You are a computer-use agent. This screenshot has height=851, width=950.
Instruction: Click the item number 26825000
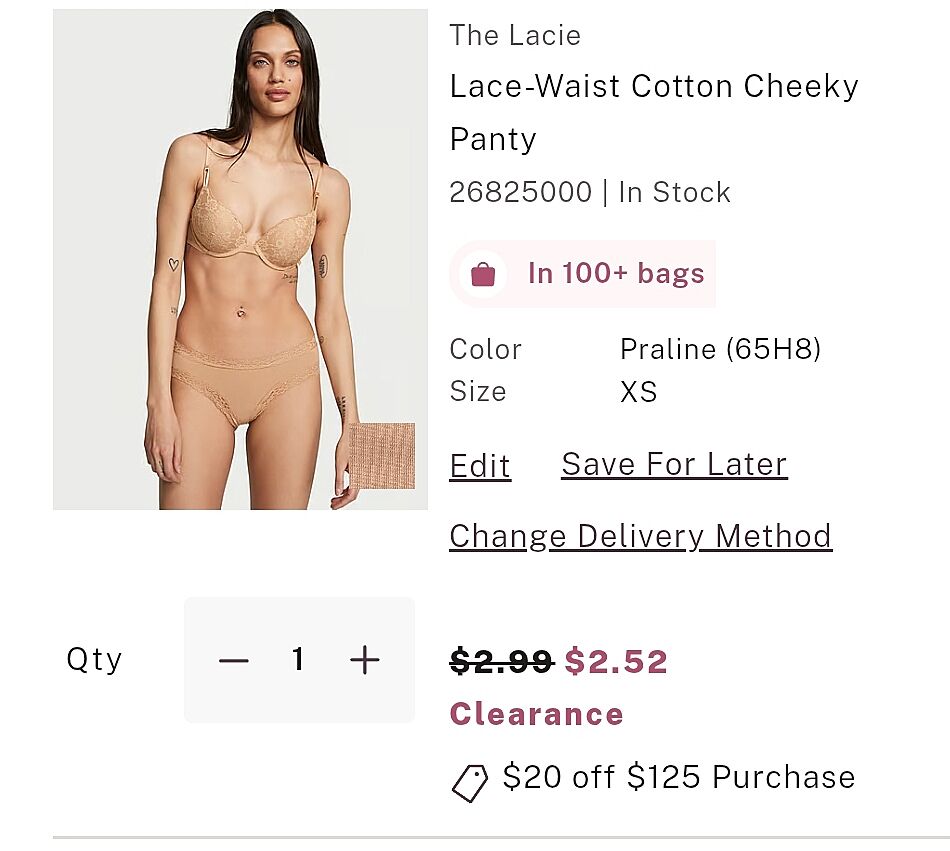pos(520,192)
